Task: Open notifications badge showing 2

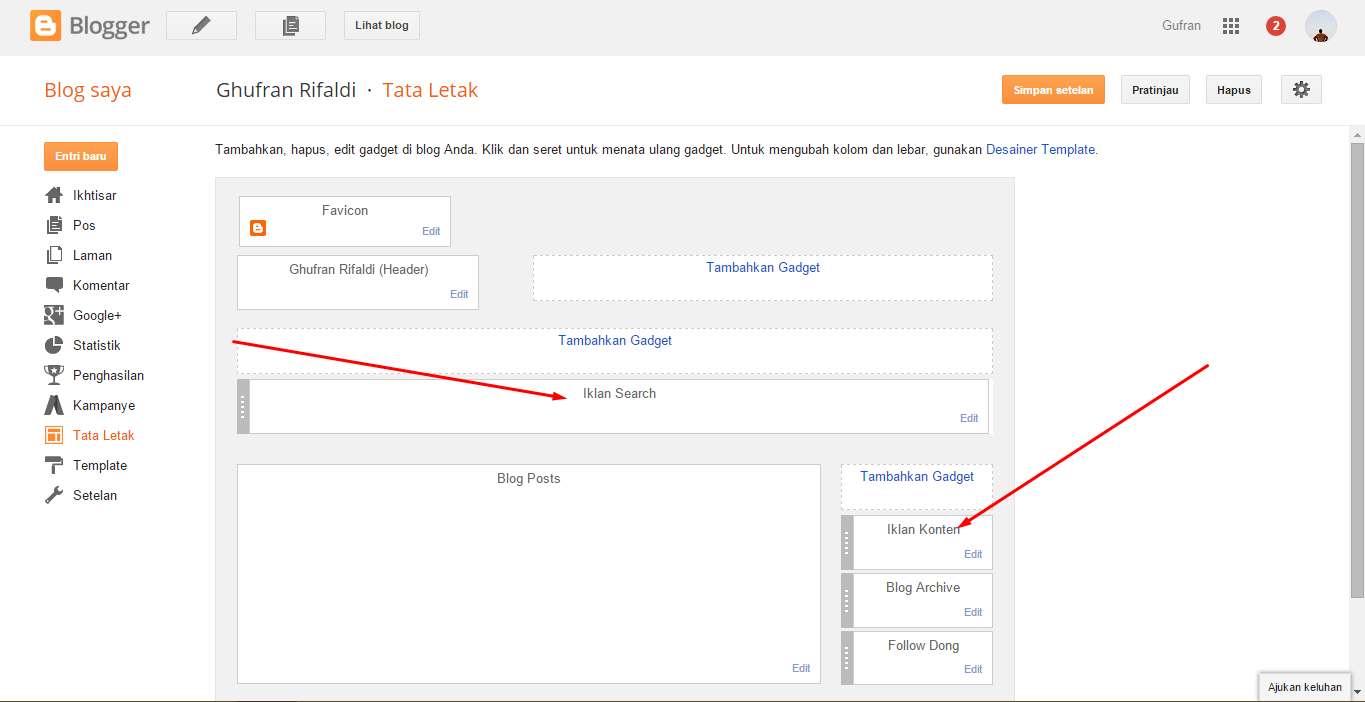Action: point(1276,26)
